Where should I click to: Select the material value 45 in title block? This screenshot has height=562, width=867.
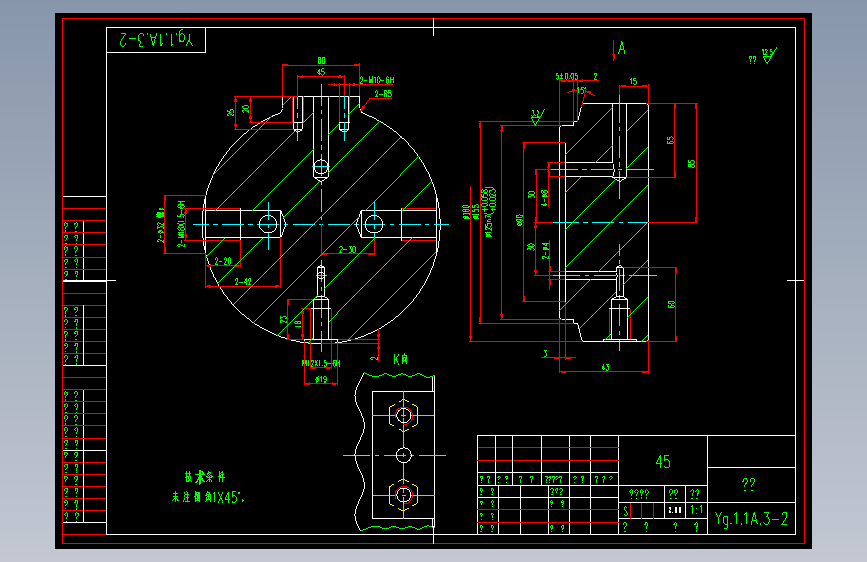point(663,462)
